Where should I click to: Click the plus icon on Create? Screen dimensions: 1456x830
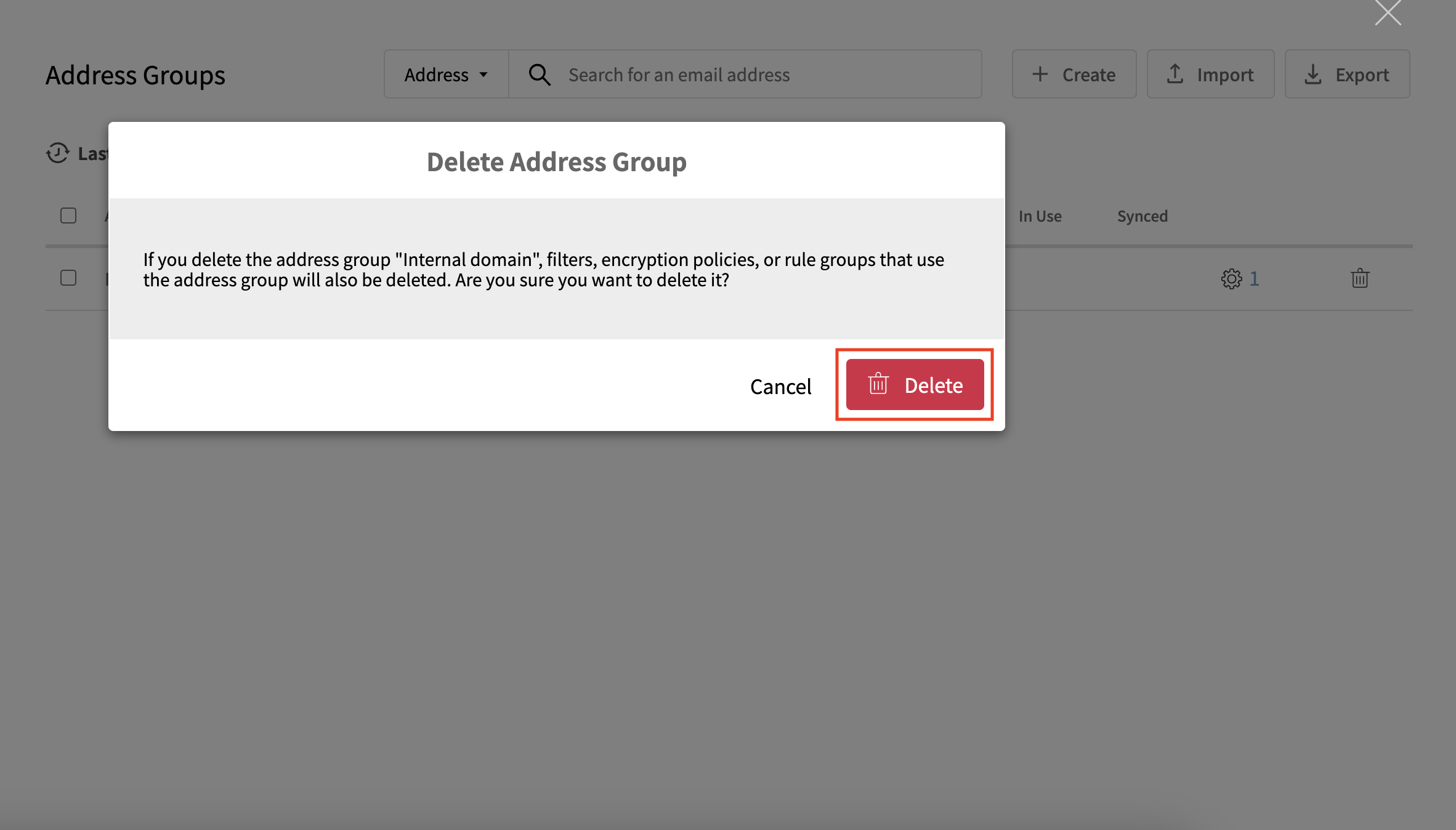1040,74
